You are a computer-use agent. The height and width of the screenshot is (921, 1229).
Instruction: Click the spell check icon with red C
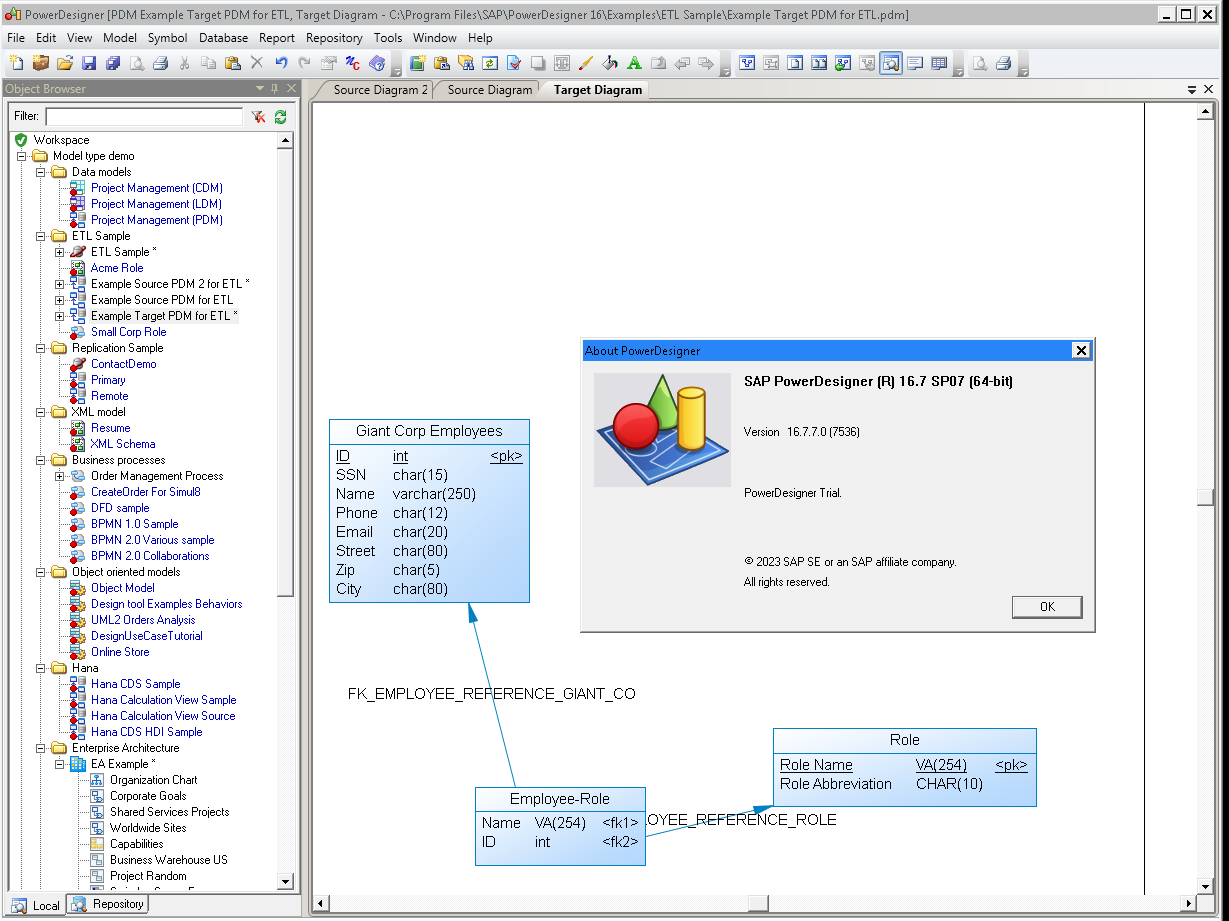(x=353, y=63)
